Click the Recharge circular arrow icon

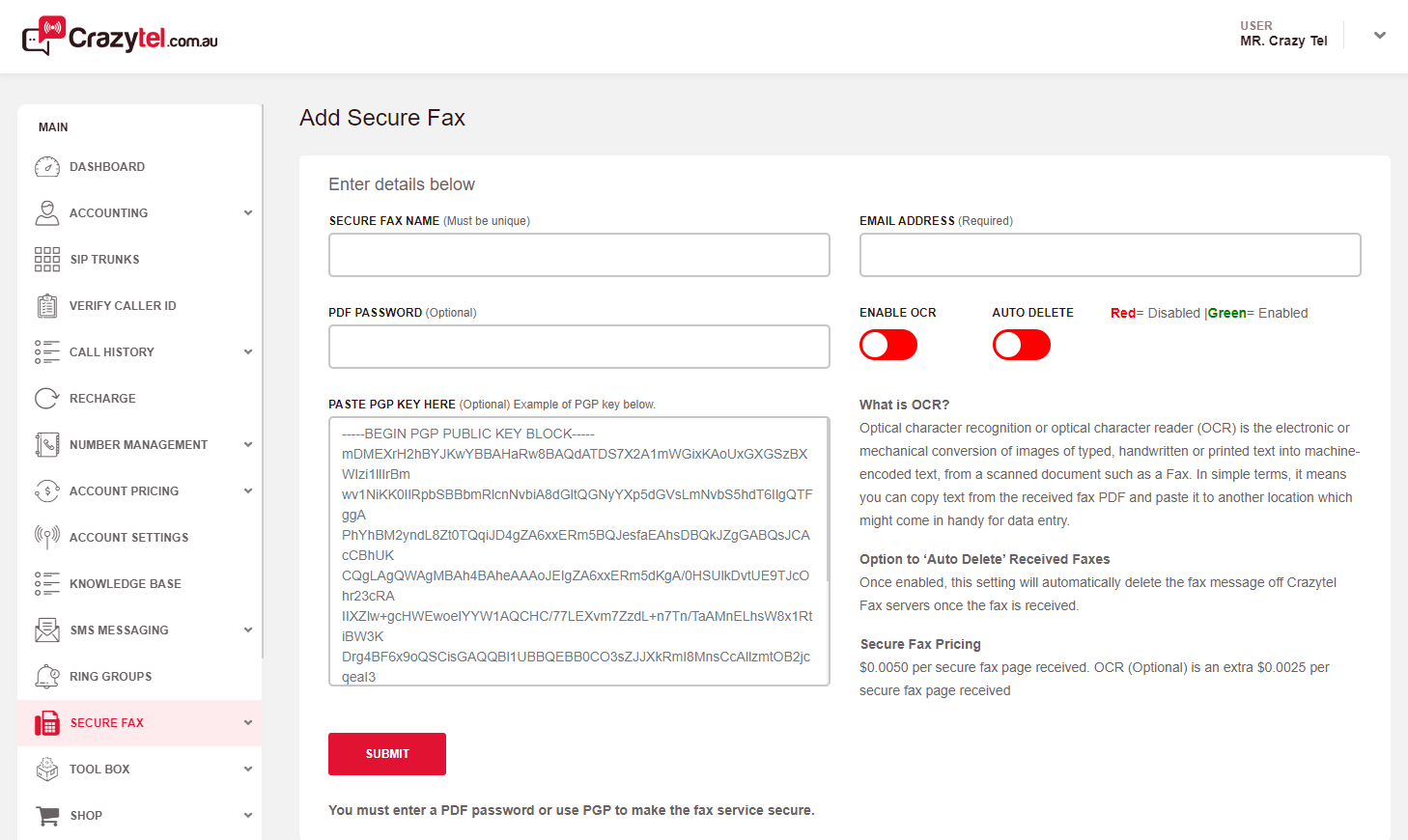(47, 399)
